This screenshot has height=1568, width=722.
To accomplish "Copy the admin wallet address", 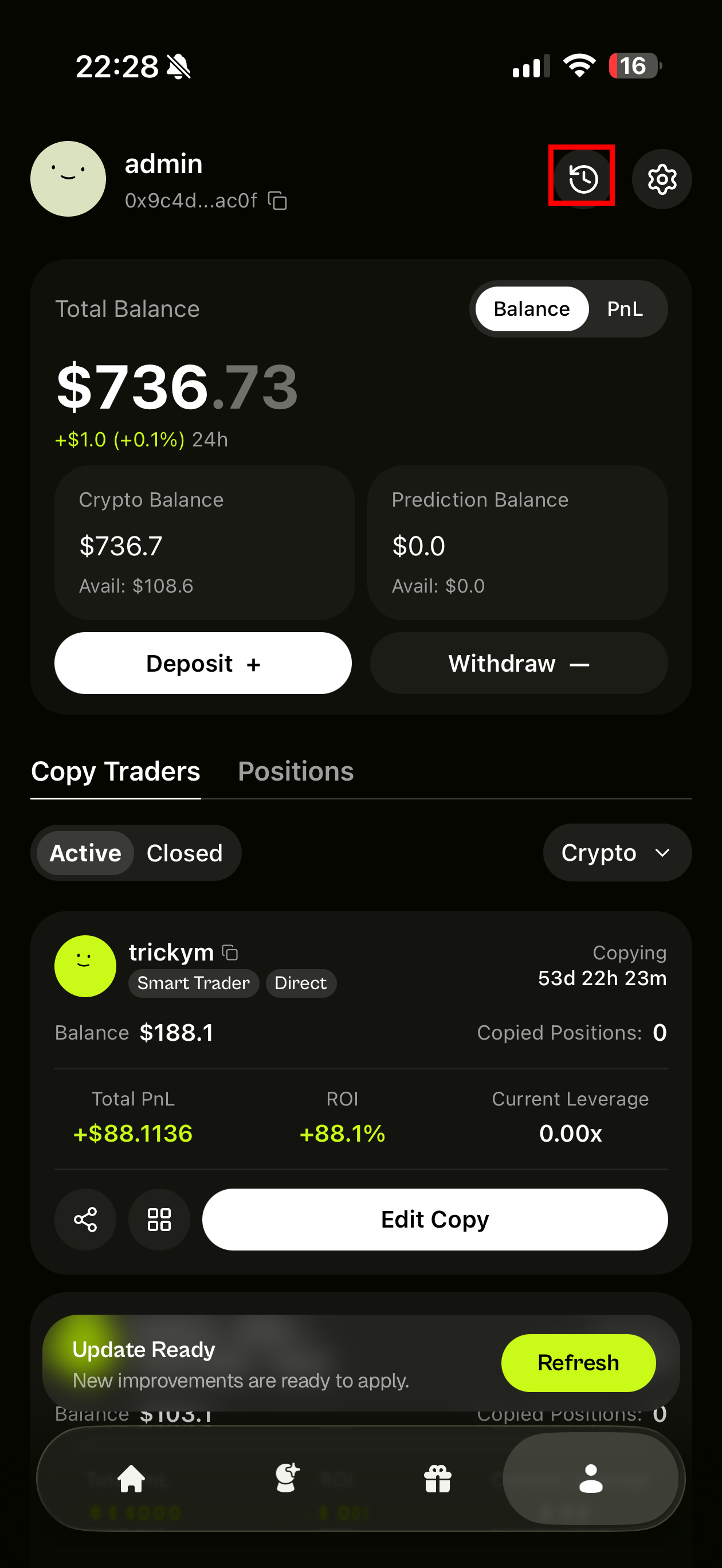I will point(277,200).
